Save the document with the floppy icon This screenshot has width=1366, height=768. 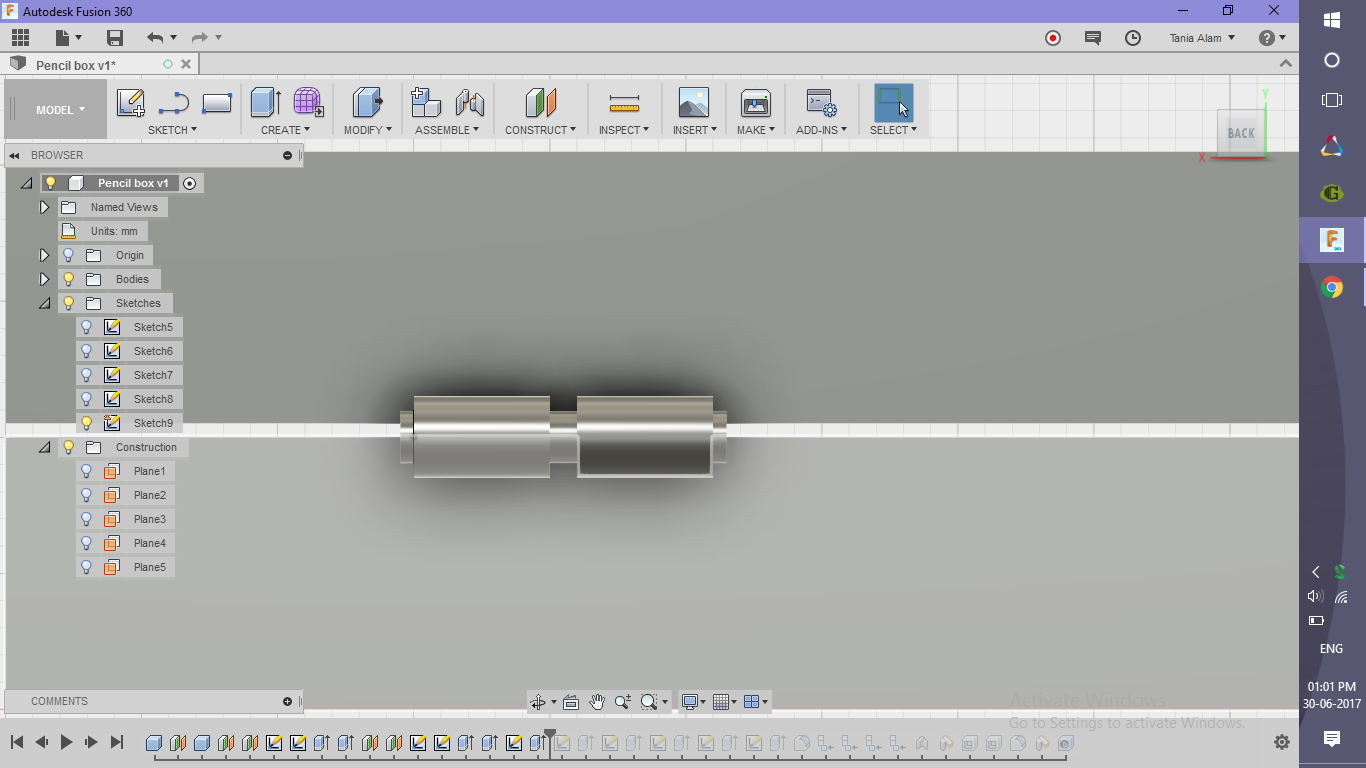[x=115, y=38]
